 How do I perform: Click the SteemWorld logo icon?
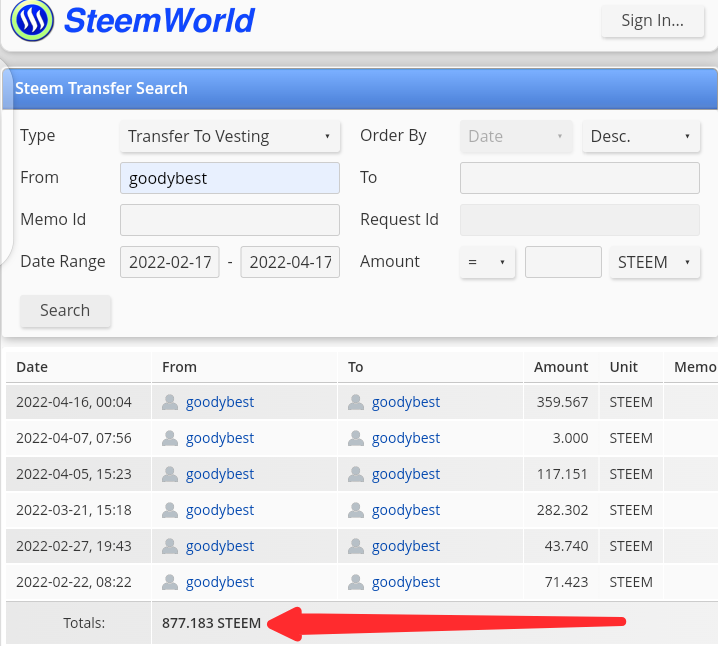tap(32, 21)
